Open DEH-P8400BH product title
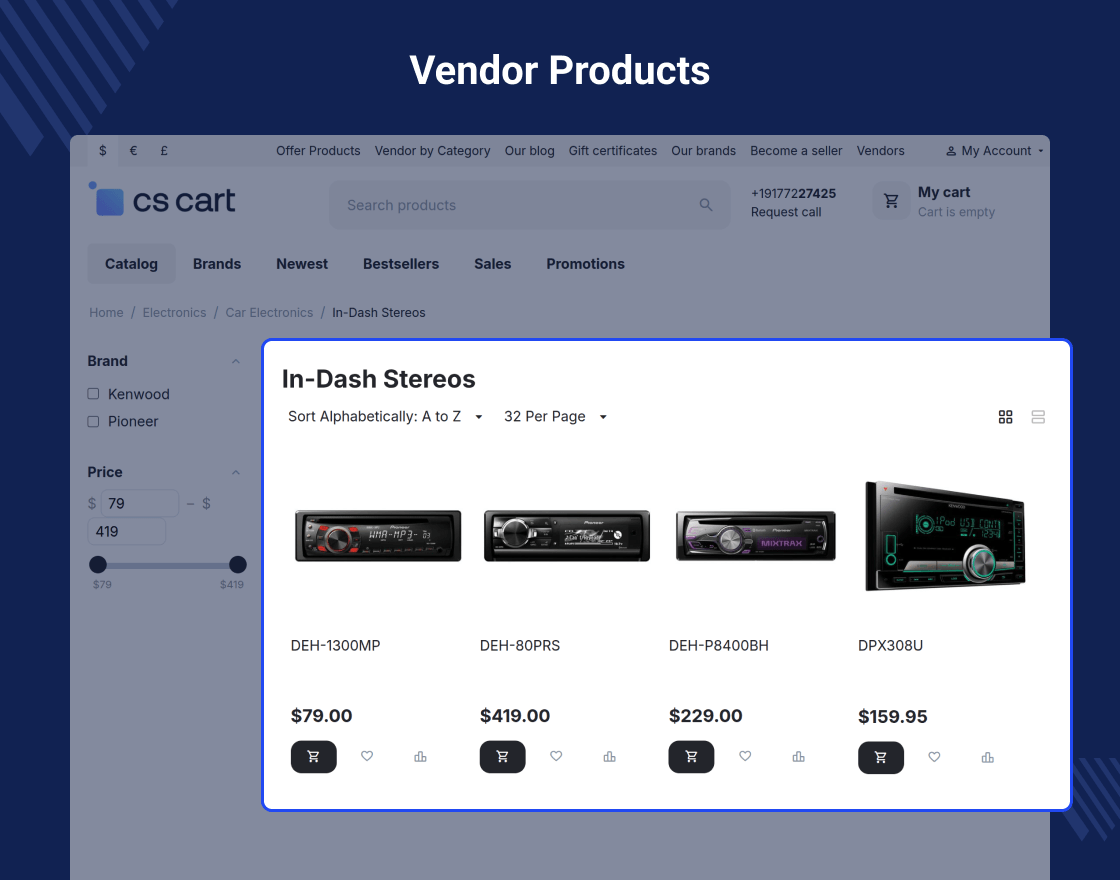The image size is (1120, 880). pos(719,646)
